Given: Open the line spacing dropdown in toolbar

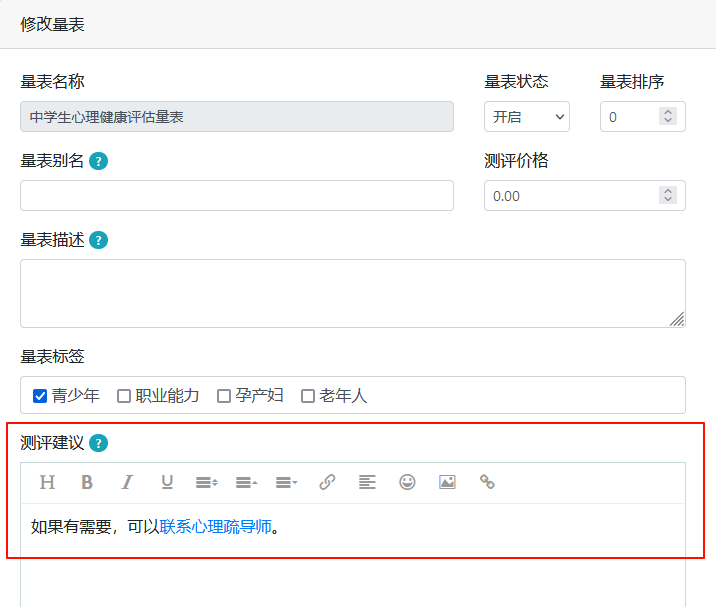Looking at the screenshot, I should (x=207, y=482).
